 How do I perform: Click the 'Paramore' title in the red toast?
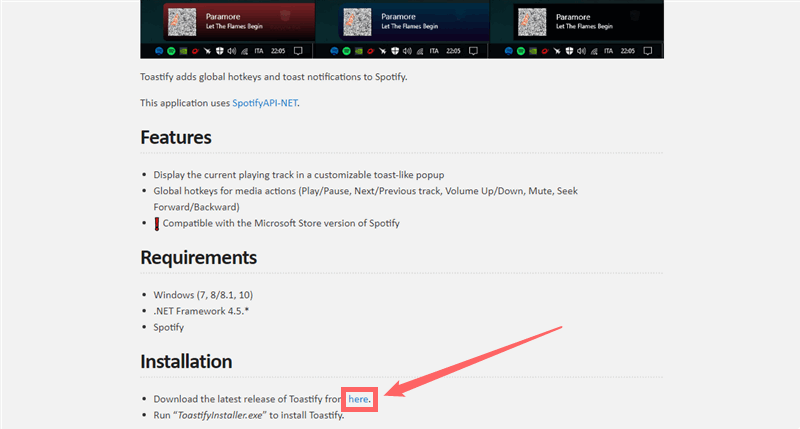click(x=222, y=16)
